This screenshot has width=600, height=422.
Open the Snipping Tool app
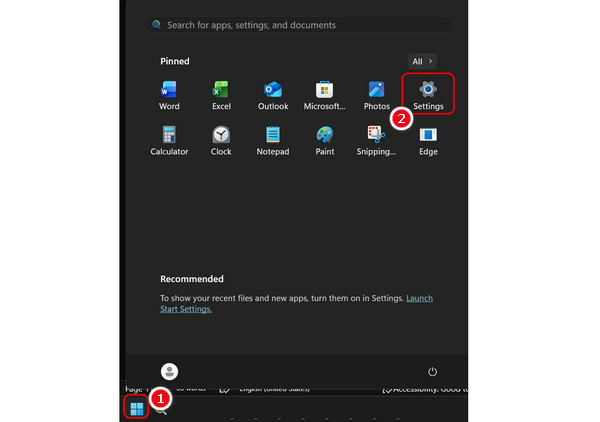[376, 140]
